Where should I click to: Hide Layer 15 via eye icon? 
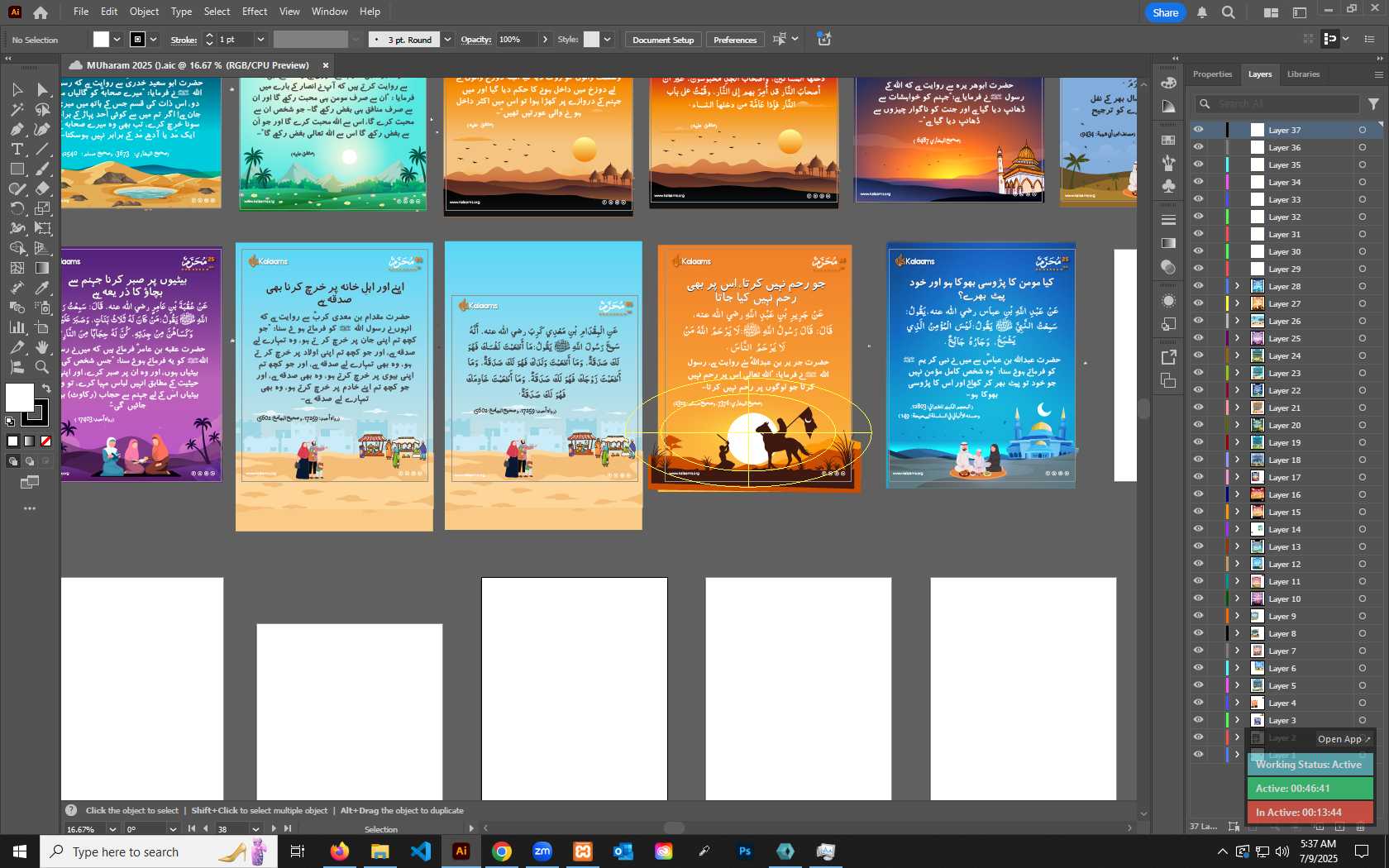pyautogui.click(x=1198, y=512)
